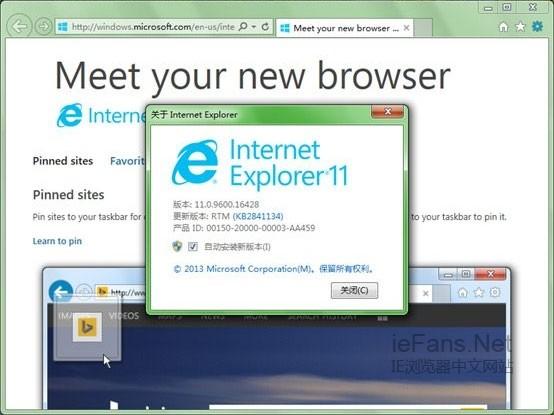Open the address bar autocomplete dropdown arrow
Screen dimensions: 554x415
click(254, 26)
